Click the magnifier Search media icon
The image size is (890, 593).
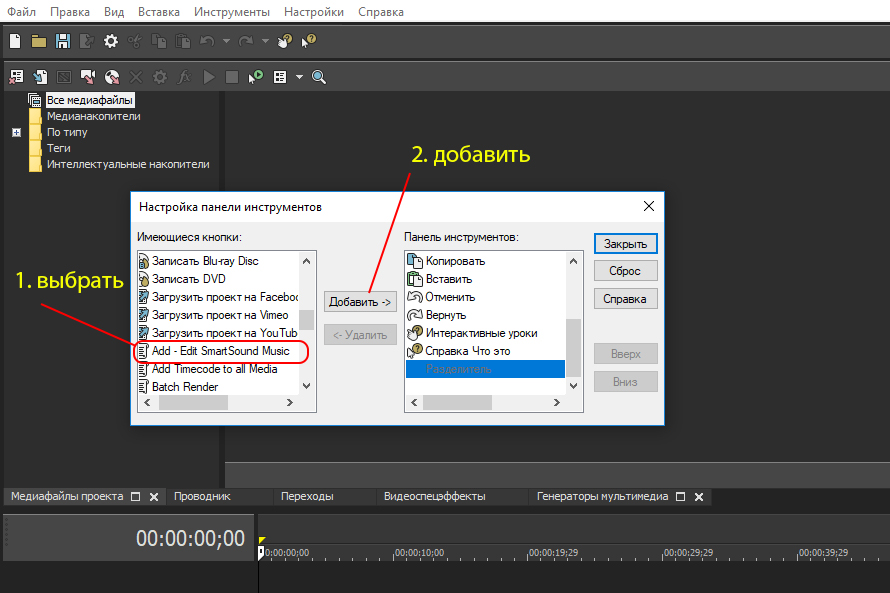pyautogui.click(x=319, y=77)
